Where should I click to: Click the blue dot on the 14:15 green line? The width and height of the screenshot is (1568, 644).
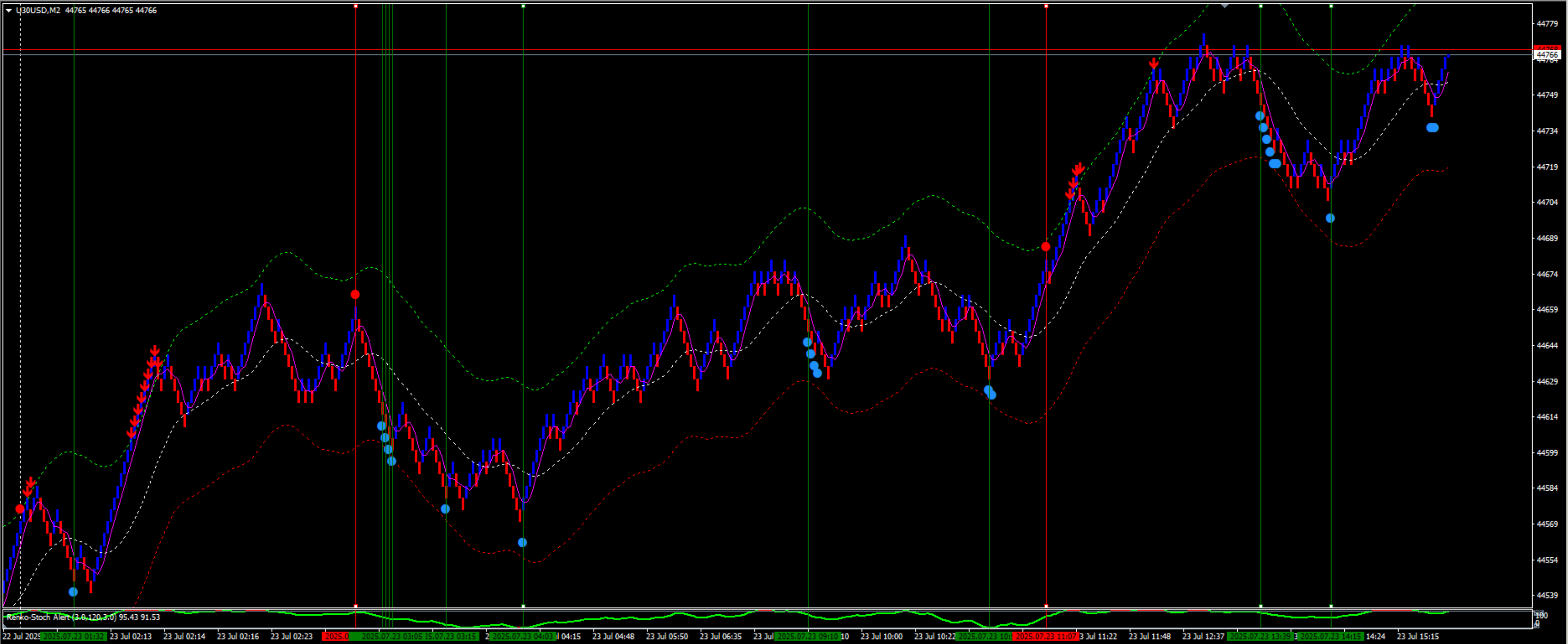(x=1331, y=218)
